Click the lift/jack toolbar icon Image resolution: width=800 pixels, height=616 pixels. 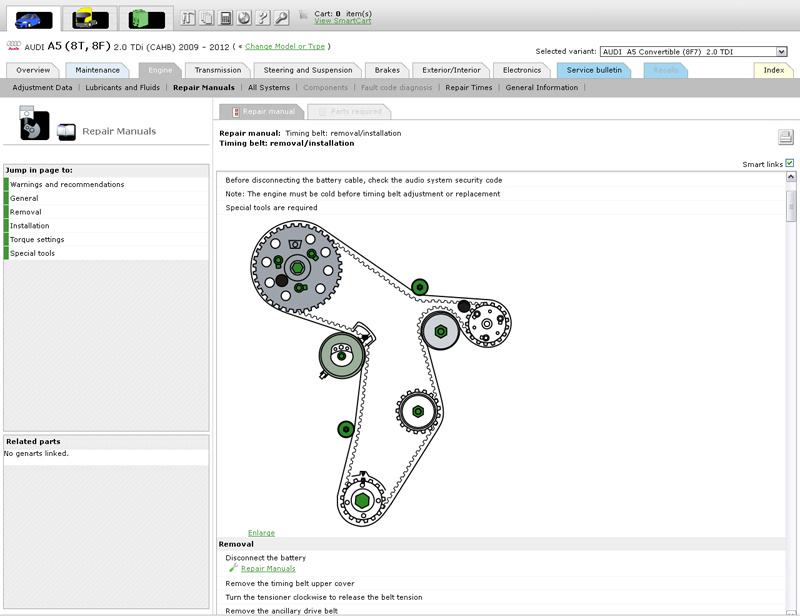point(188,18)
